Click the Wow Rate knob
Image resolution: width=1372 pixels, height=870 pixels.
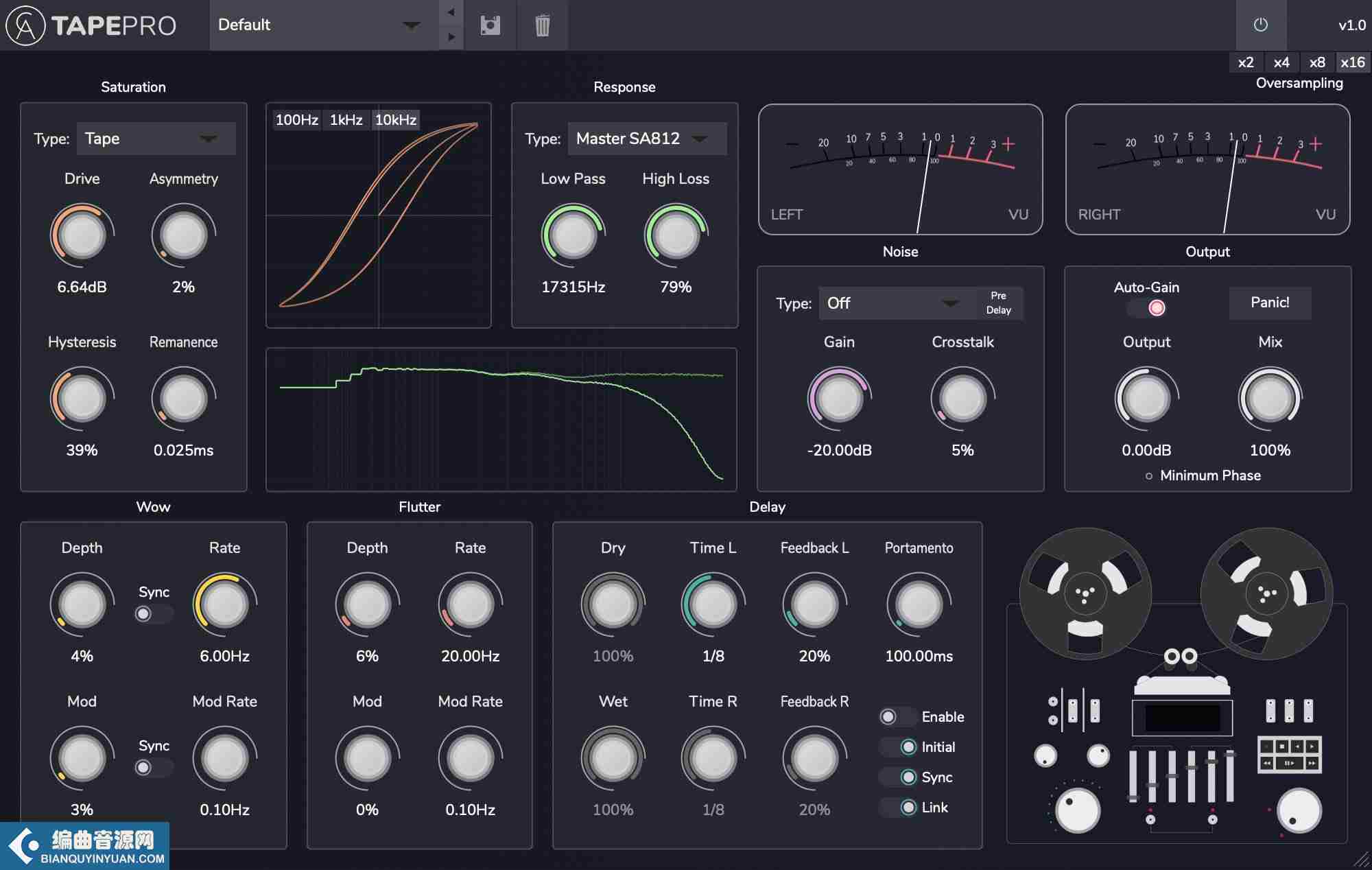tap(224, 605)
